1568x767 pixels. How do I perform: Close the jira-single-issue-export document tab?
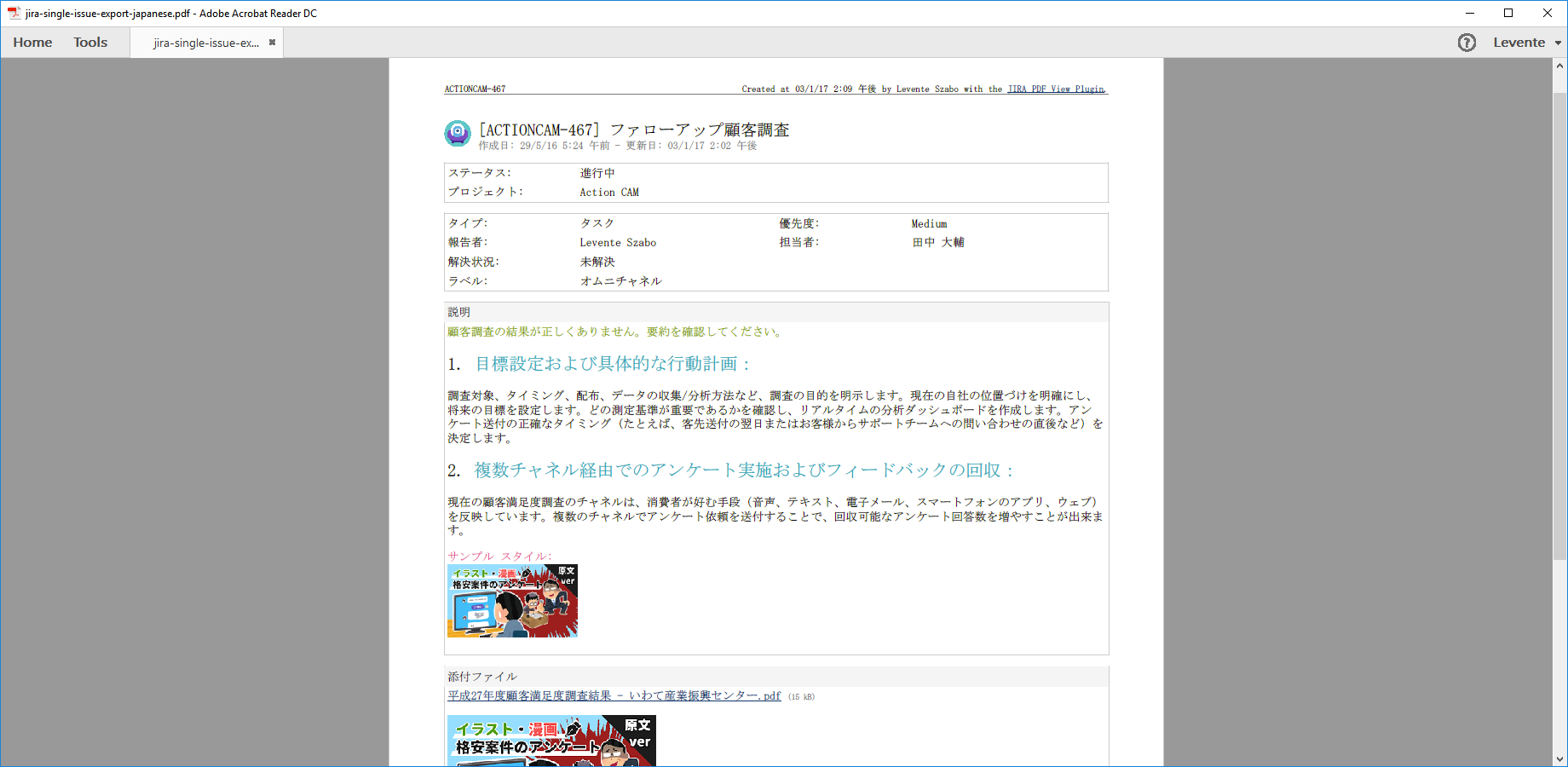pos(272,43)
